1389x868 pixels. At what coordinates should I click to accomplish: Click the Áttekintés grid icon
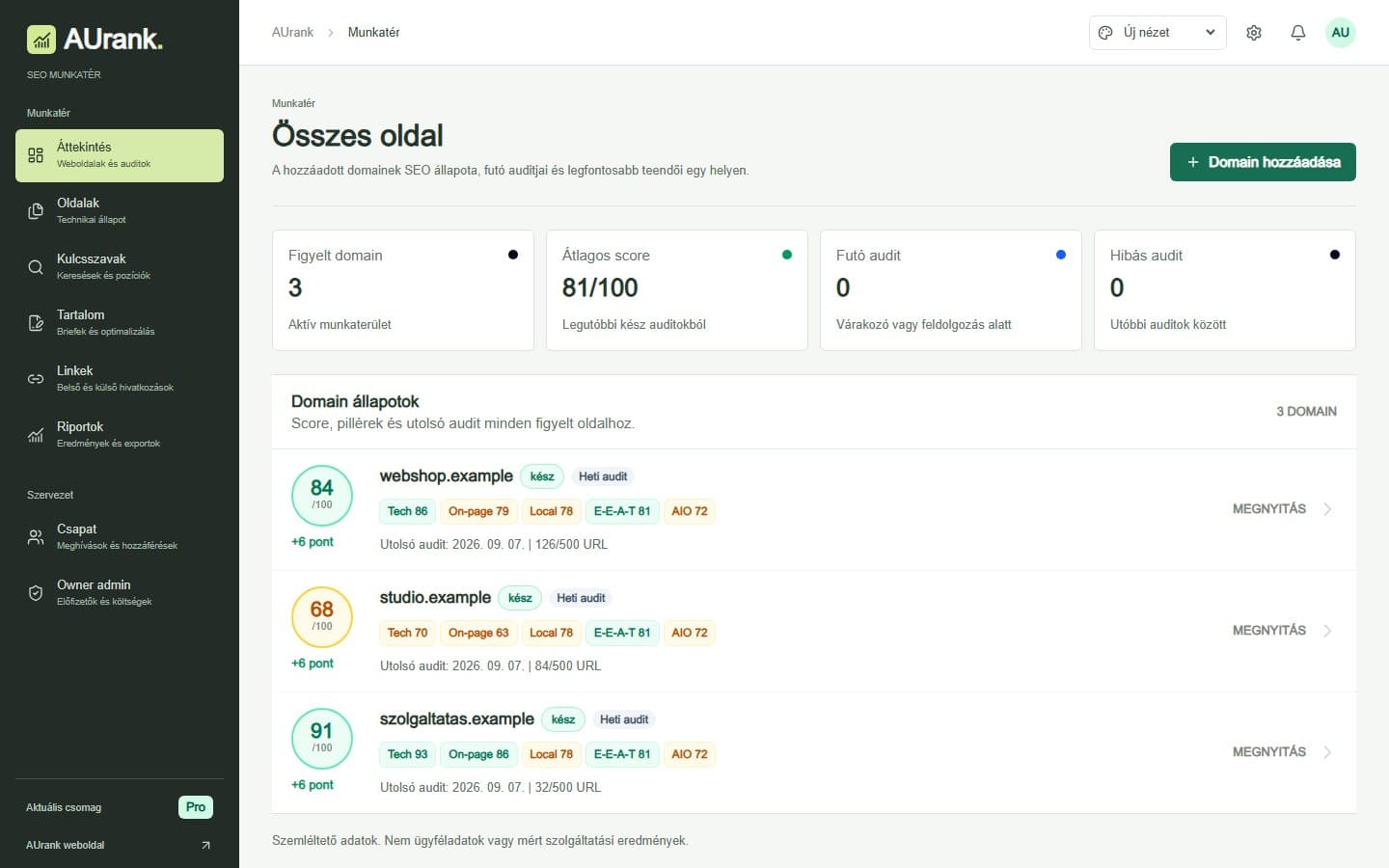click(36, 155)
